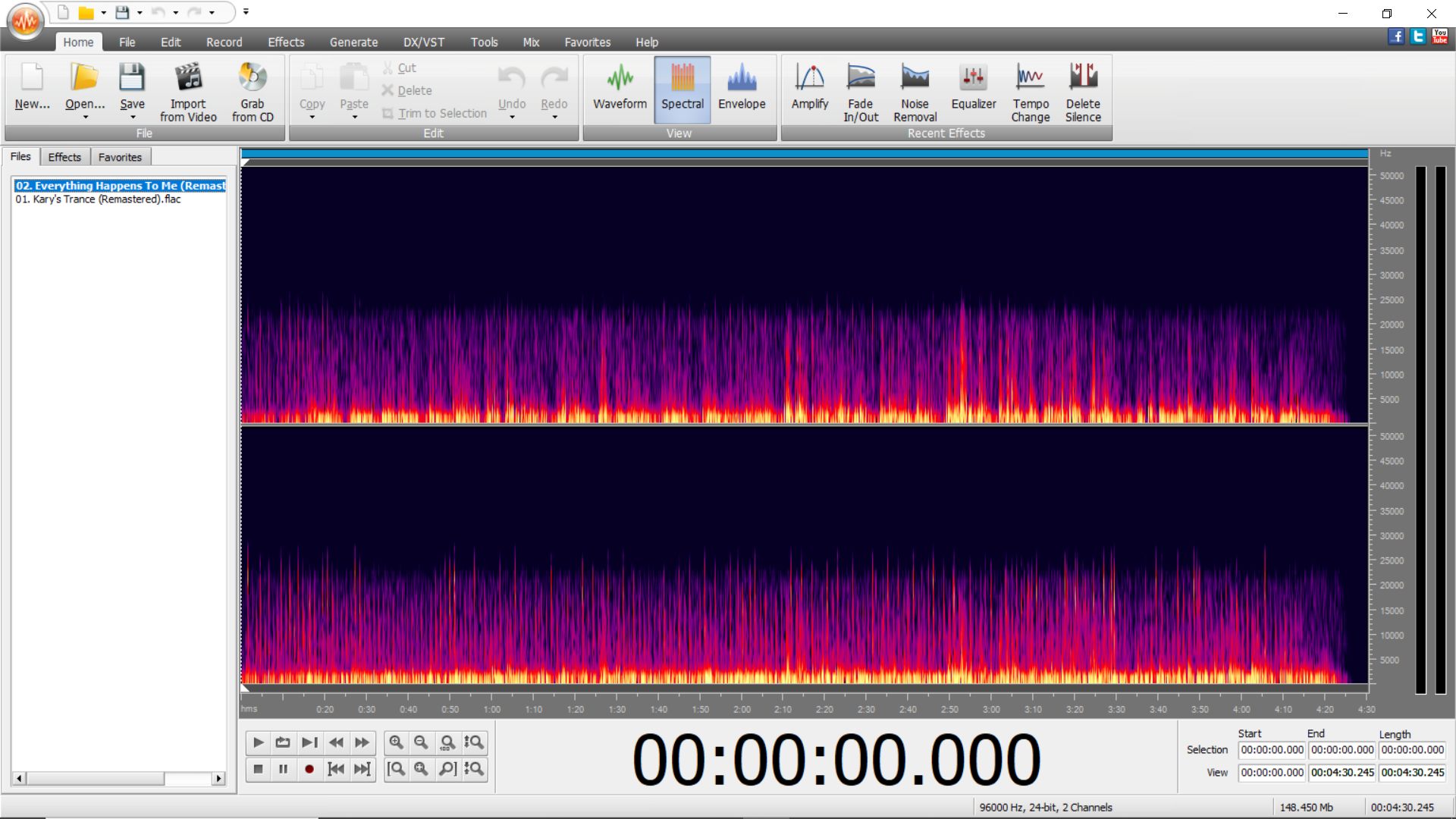This screenshot has height=819, width=1456.
Task: Switch to Envelope view
Action: click(x=742, y=89)
